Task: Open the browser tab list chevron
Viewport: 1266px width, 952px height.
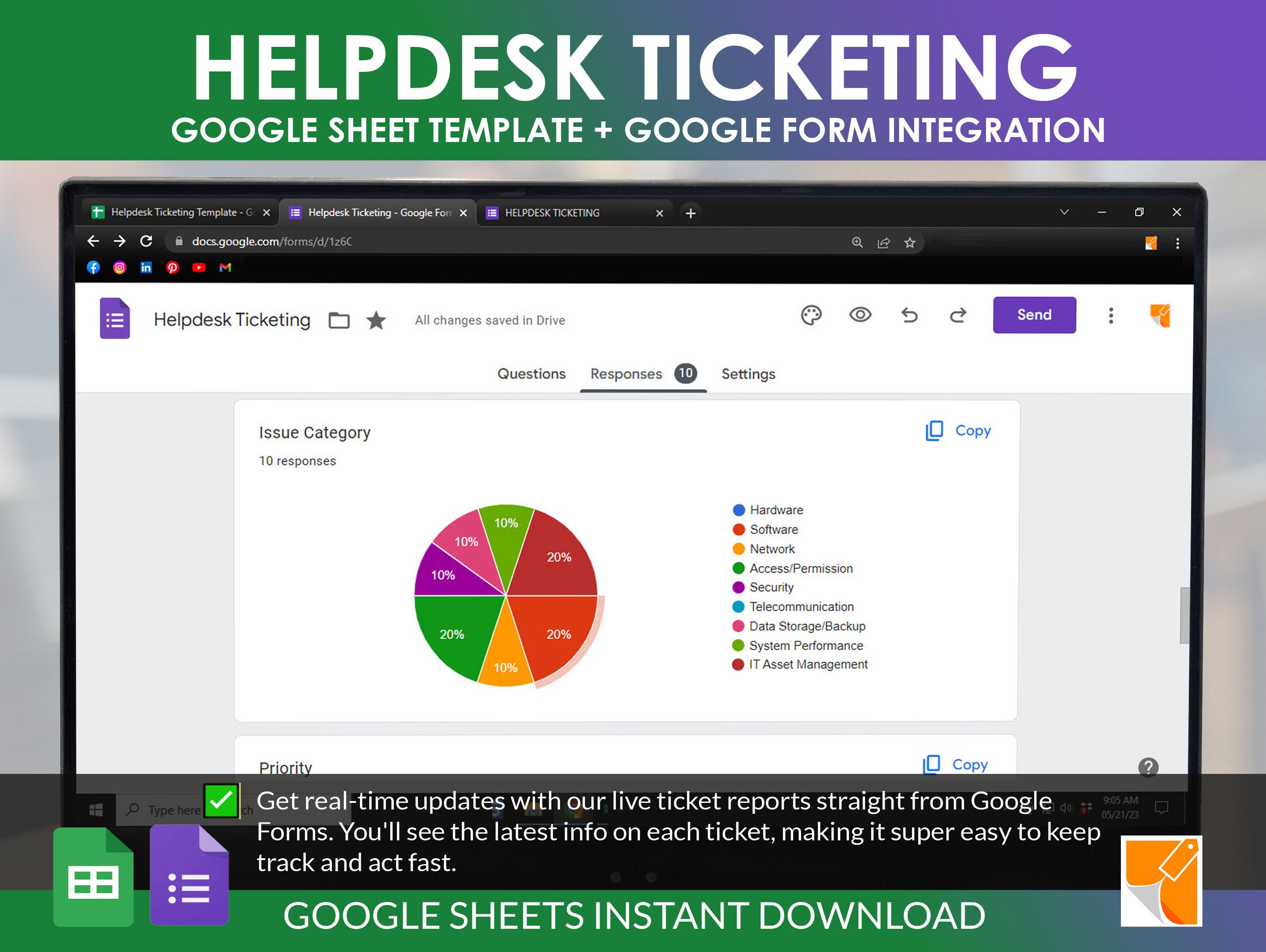Action: [x=1065, y=213]
